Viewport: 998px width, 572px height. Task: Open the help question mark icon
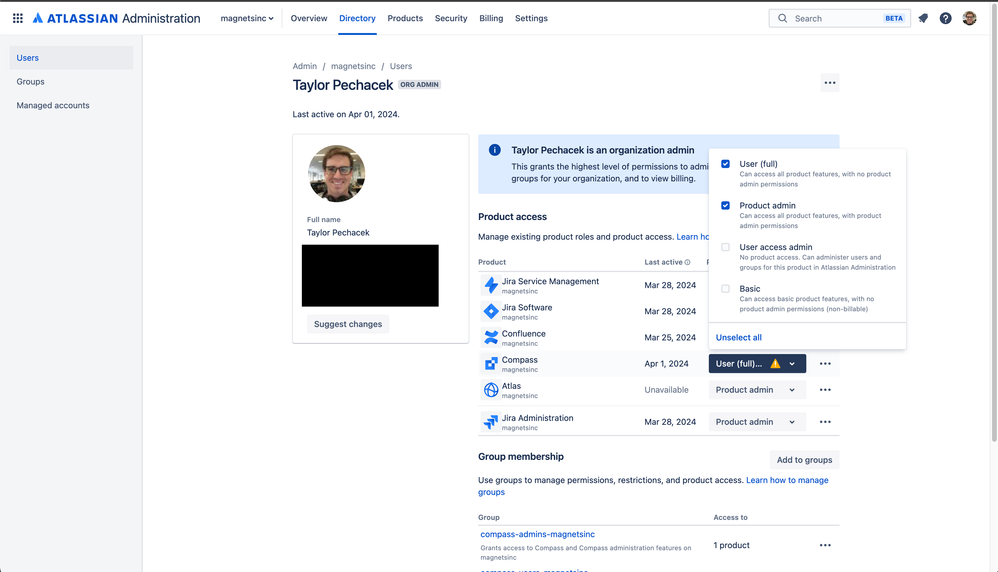pos(946,18)
